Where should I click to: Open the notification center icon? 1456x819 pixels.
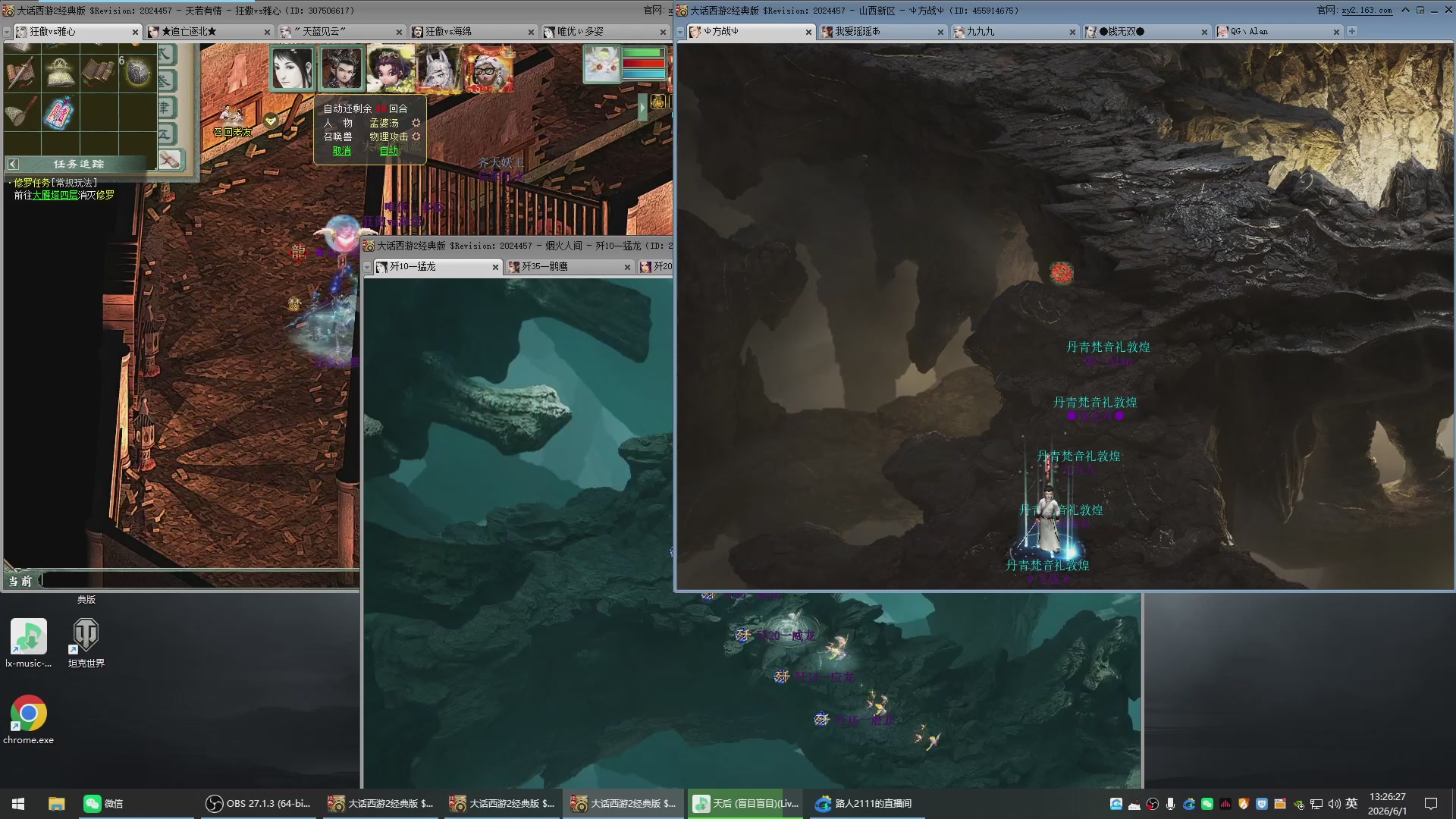(1431, 804)
